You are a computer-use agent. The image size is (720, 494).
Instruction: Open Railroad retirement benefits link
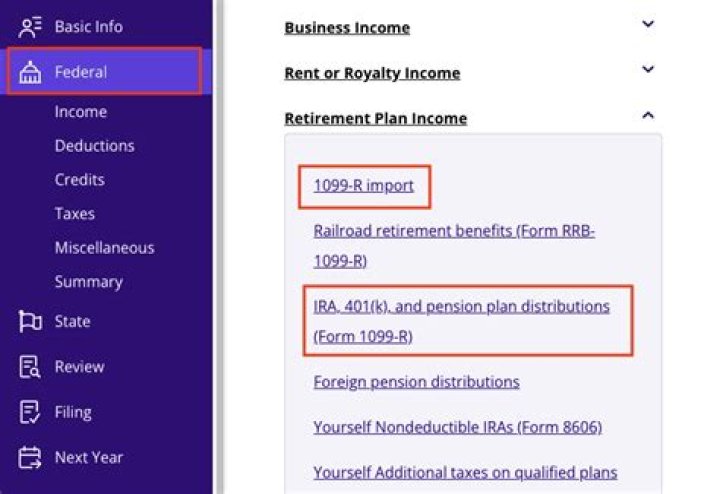pos(454,231)
